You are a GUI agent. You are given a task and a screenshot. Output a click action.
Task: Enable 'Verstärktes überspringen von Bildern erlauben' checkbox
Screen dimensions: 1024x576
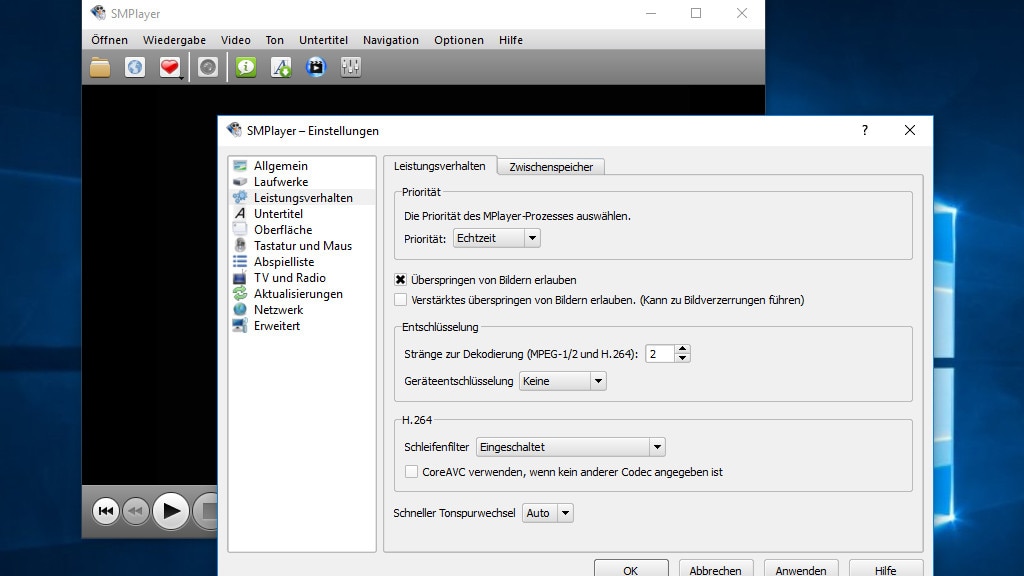point(400,300)
